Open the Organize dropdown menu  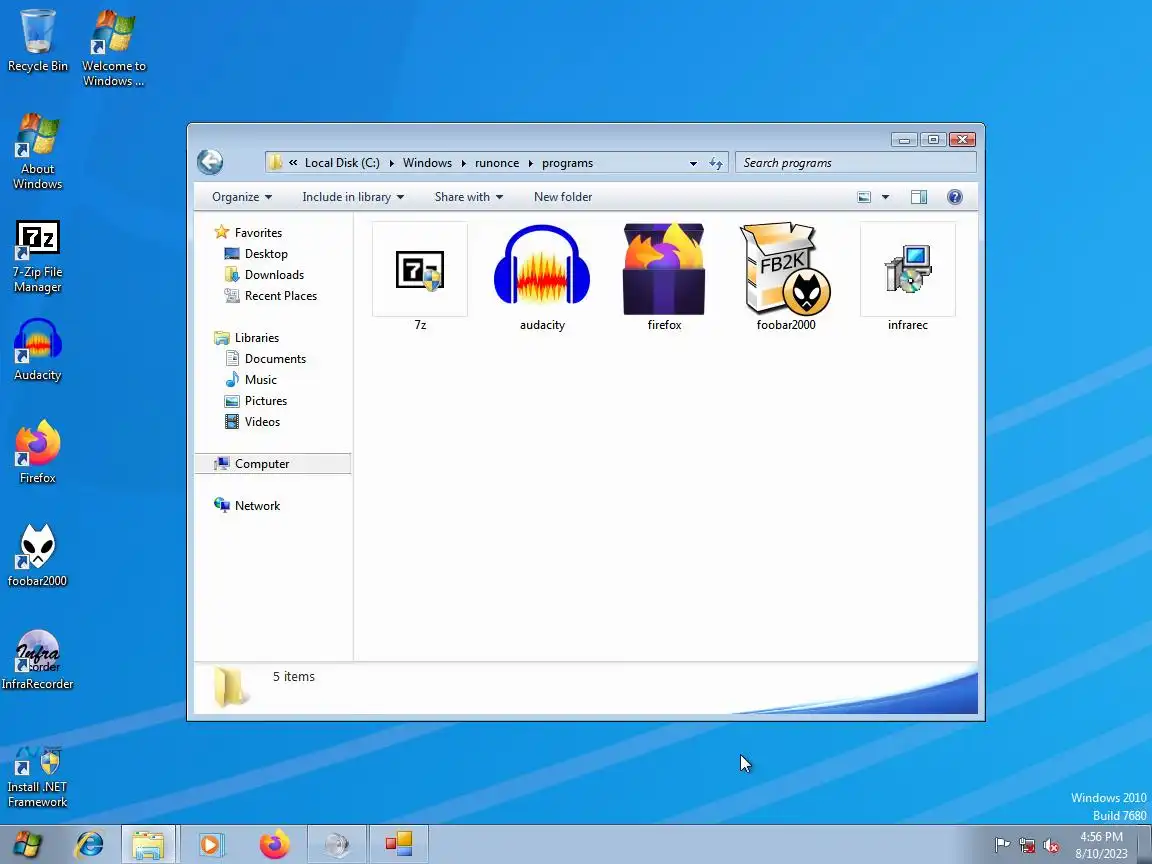(242, 197)
